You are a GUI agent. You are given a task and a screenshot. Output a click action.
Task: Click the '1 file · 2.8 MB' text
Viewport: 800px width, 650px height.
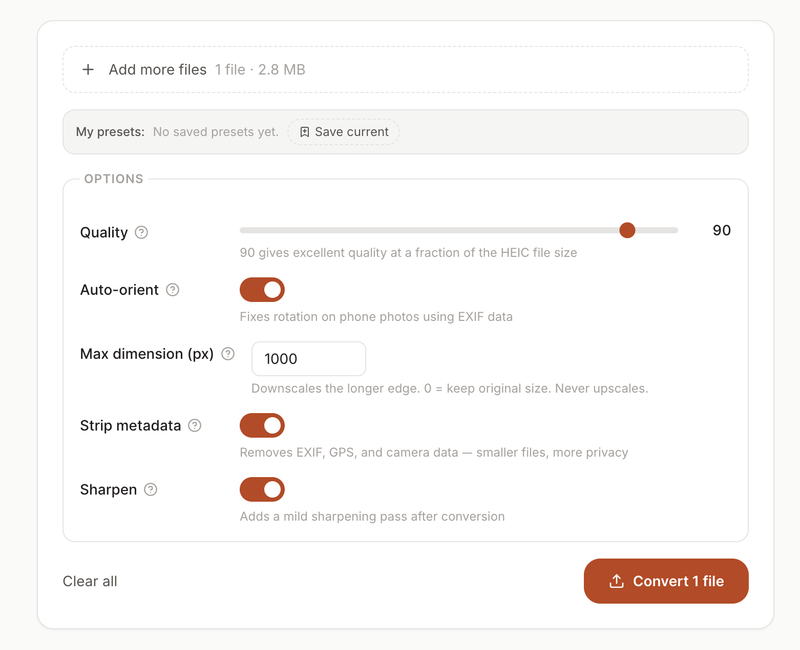pyautogui.click(x=260, y=69)
